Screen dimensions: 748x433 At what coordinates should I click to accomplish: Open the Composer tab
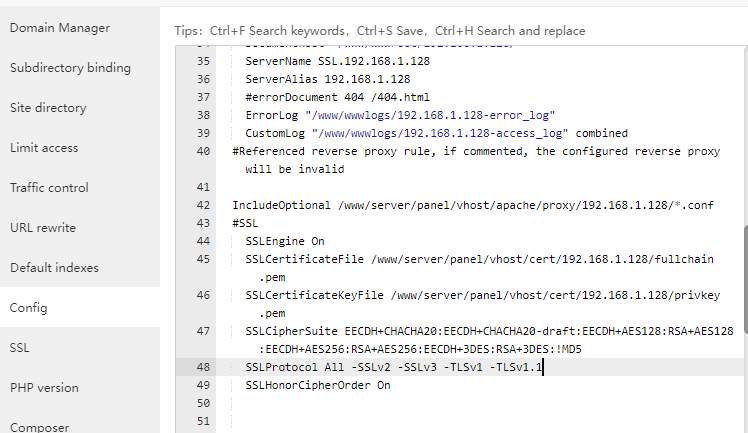coord(39,427)
